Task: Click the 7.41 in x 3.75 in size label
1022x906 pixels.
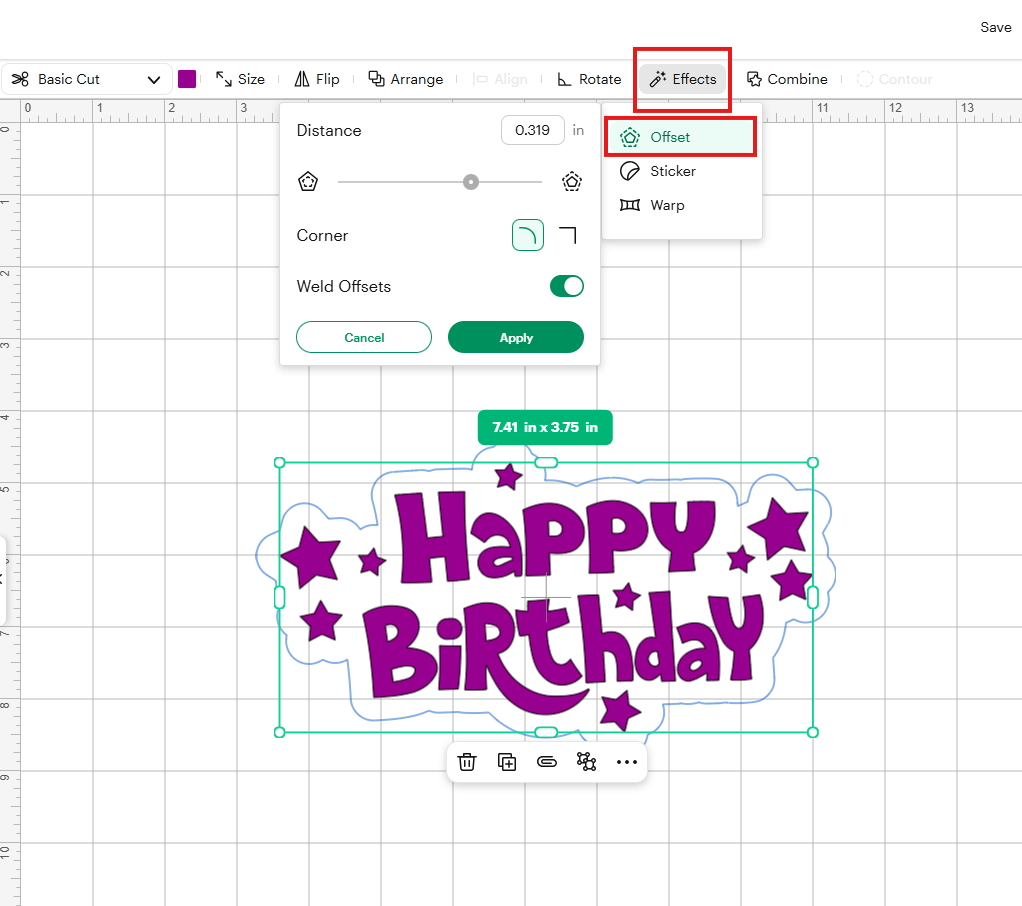Action: pyautogui.click(x=545, y=428)
